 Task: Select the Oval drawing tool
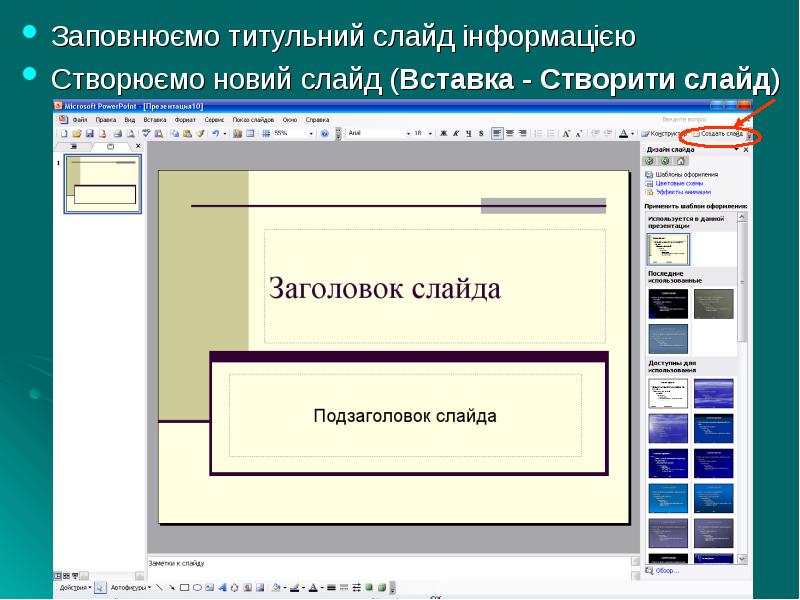point(197,588)
